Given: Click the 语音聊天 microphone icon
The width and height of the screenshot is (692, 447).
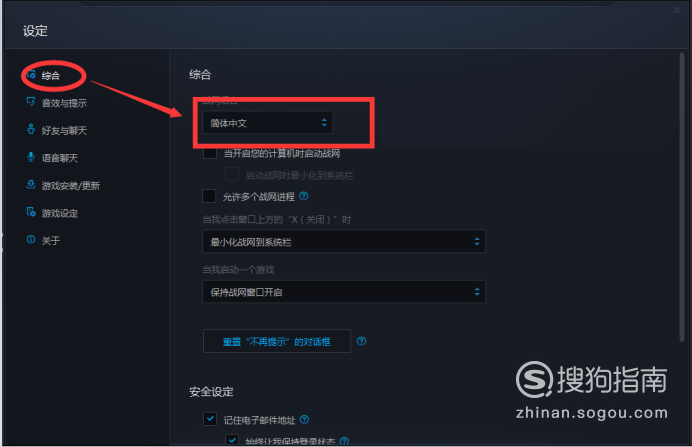Looking at the screenshot, I should coord(31,157).
